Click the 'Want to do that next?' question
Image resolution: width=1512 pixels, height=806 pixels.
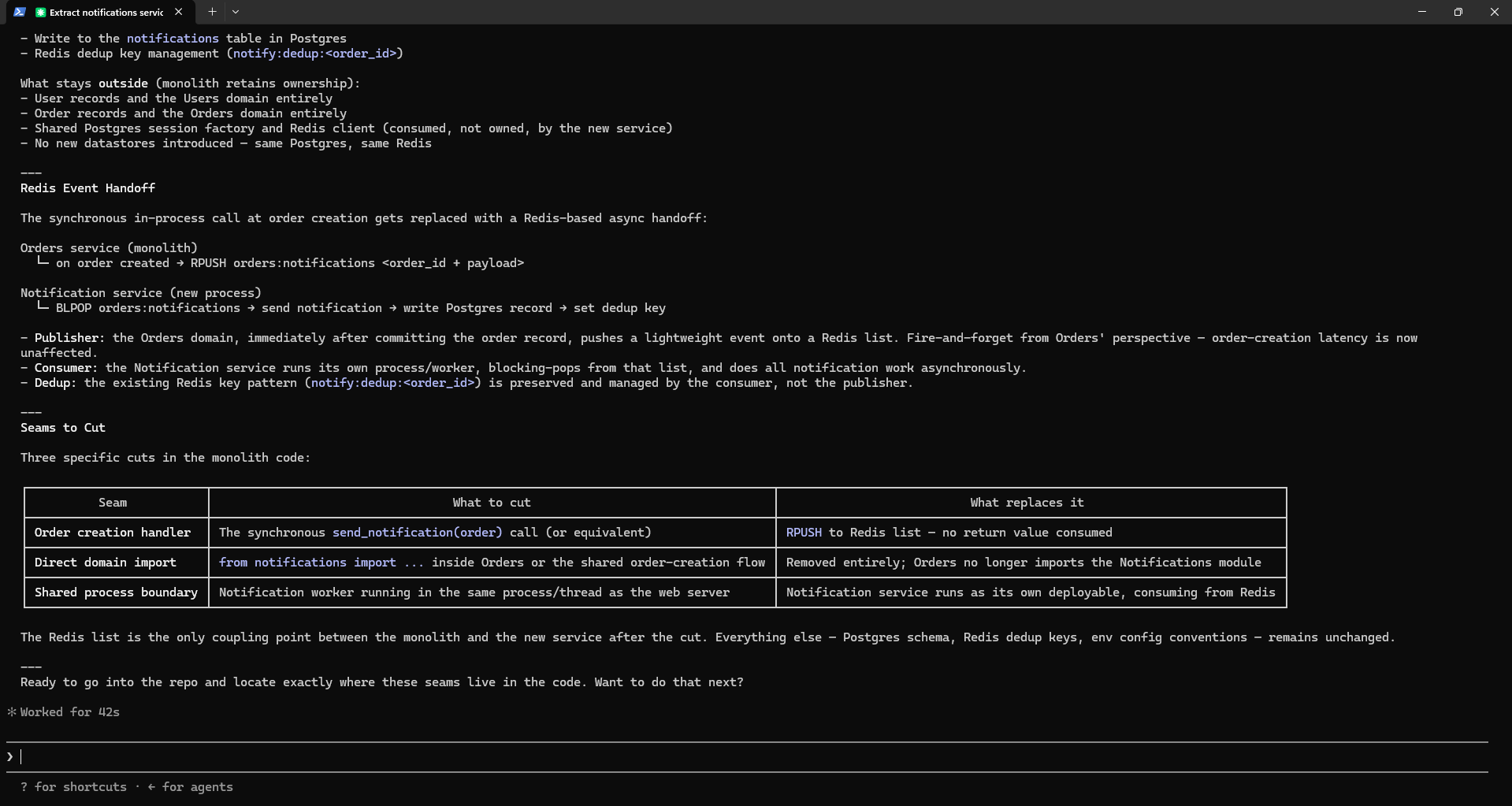(669, 682)
